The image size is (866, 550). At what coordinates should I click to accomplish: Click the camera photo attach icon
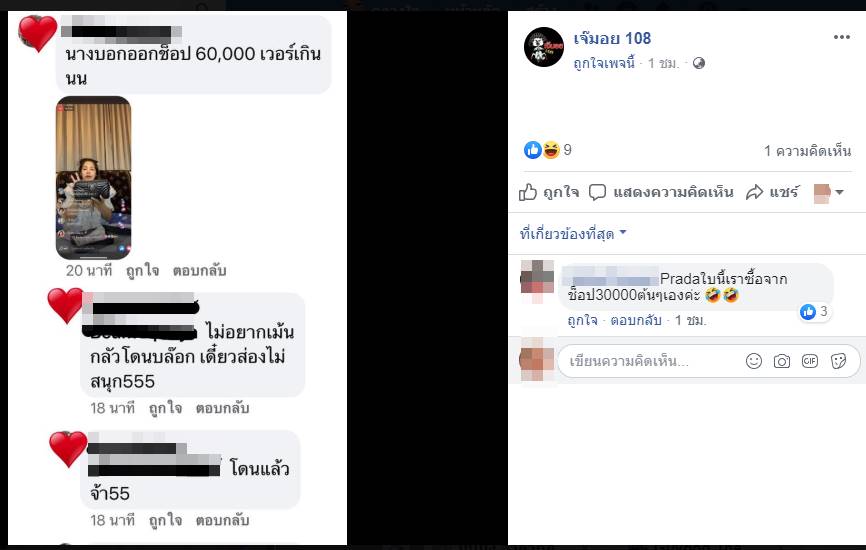pos(781,361)
